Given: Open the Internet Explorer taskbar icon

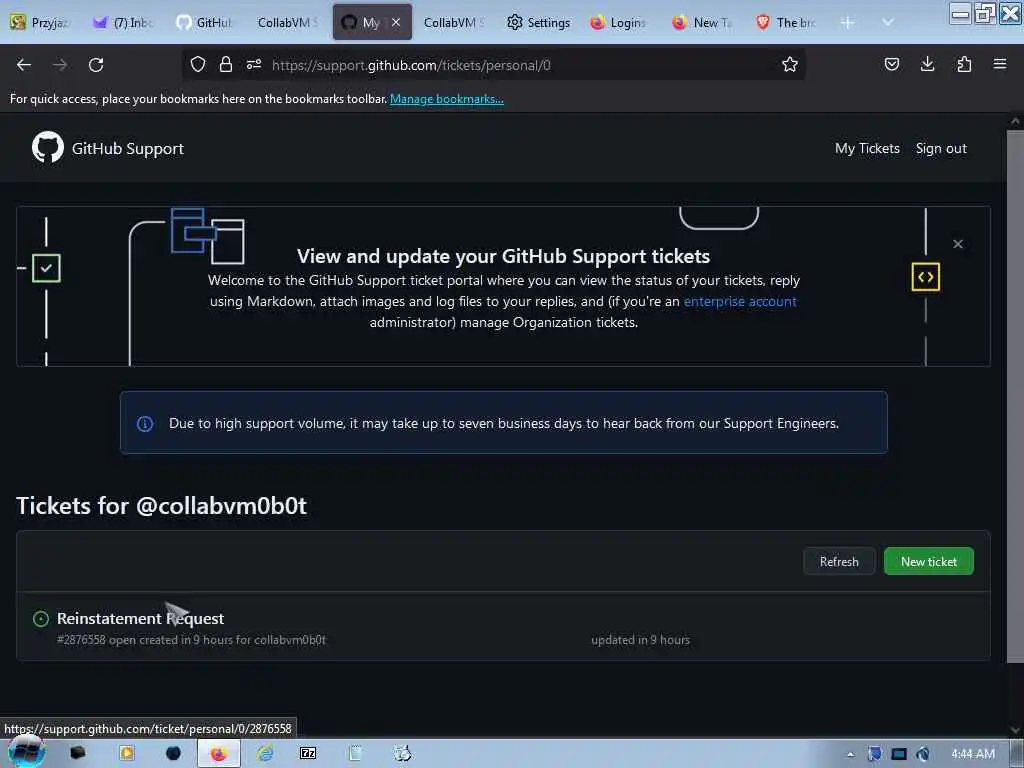Looking at the screenshot, I should [x=264, y=754].
